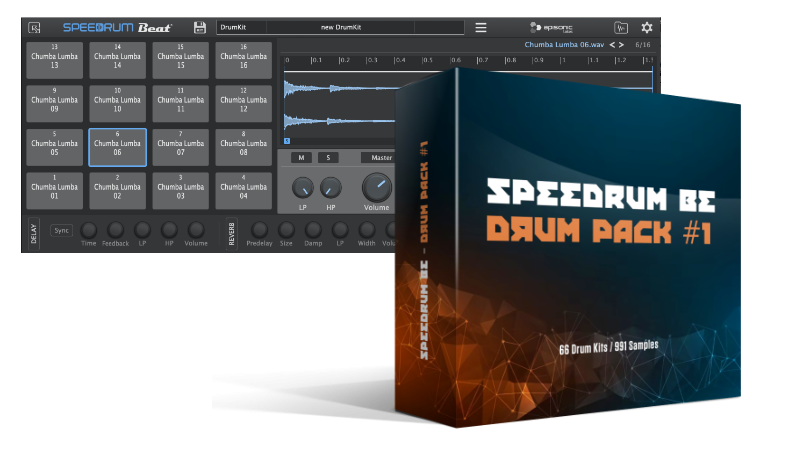
Task: Switch to the REVERB effect tab
Action: coord(233,234)
